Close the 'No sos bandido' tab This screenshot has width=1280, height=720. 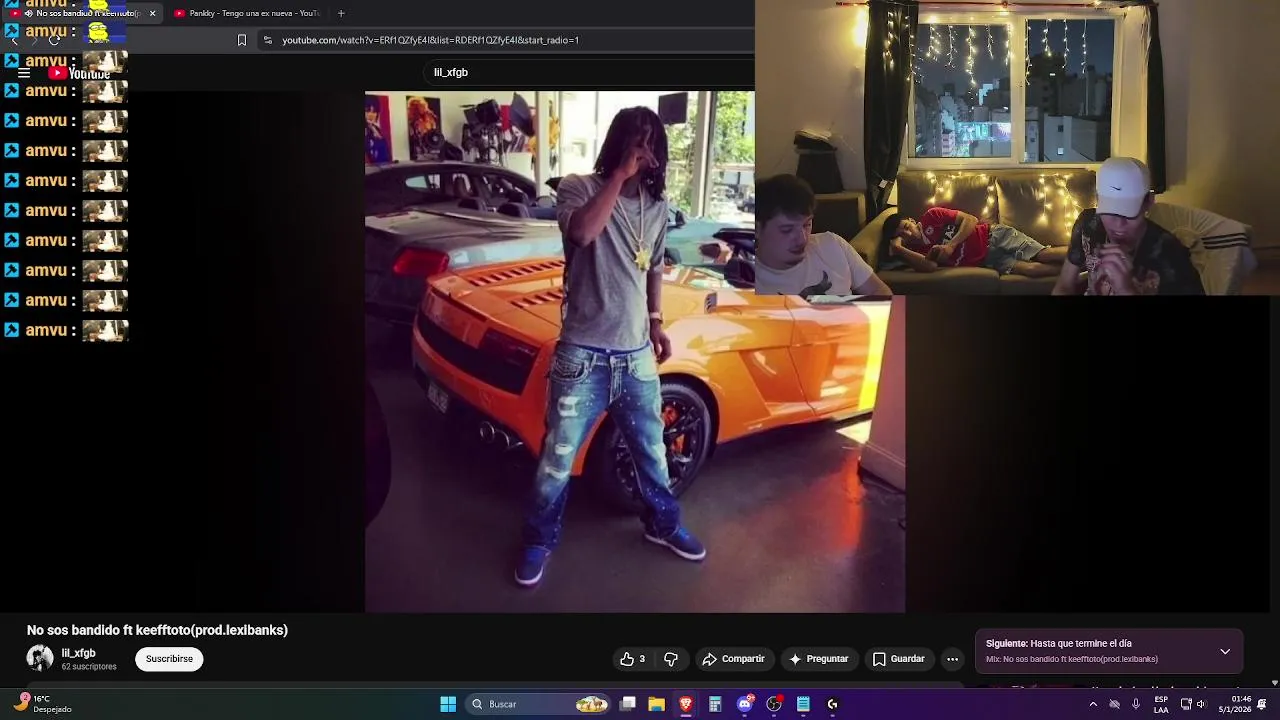[x=152, y=13]
